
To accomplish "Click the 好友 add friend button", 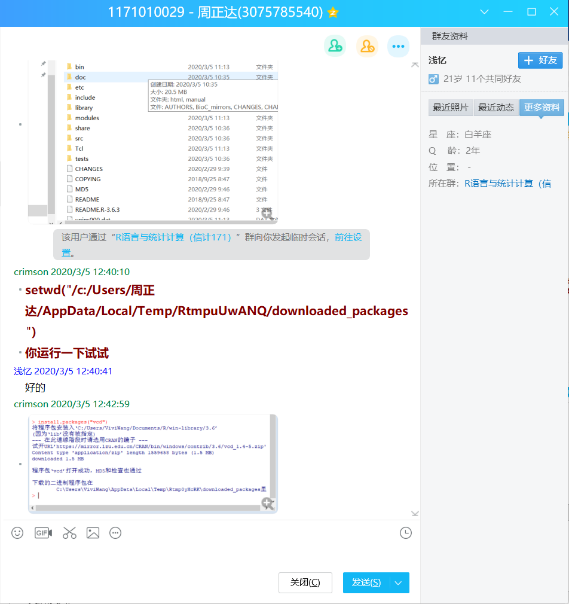I will 540,60.
